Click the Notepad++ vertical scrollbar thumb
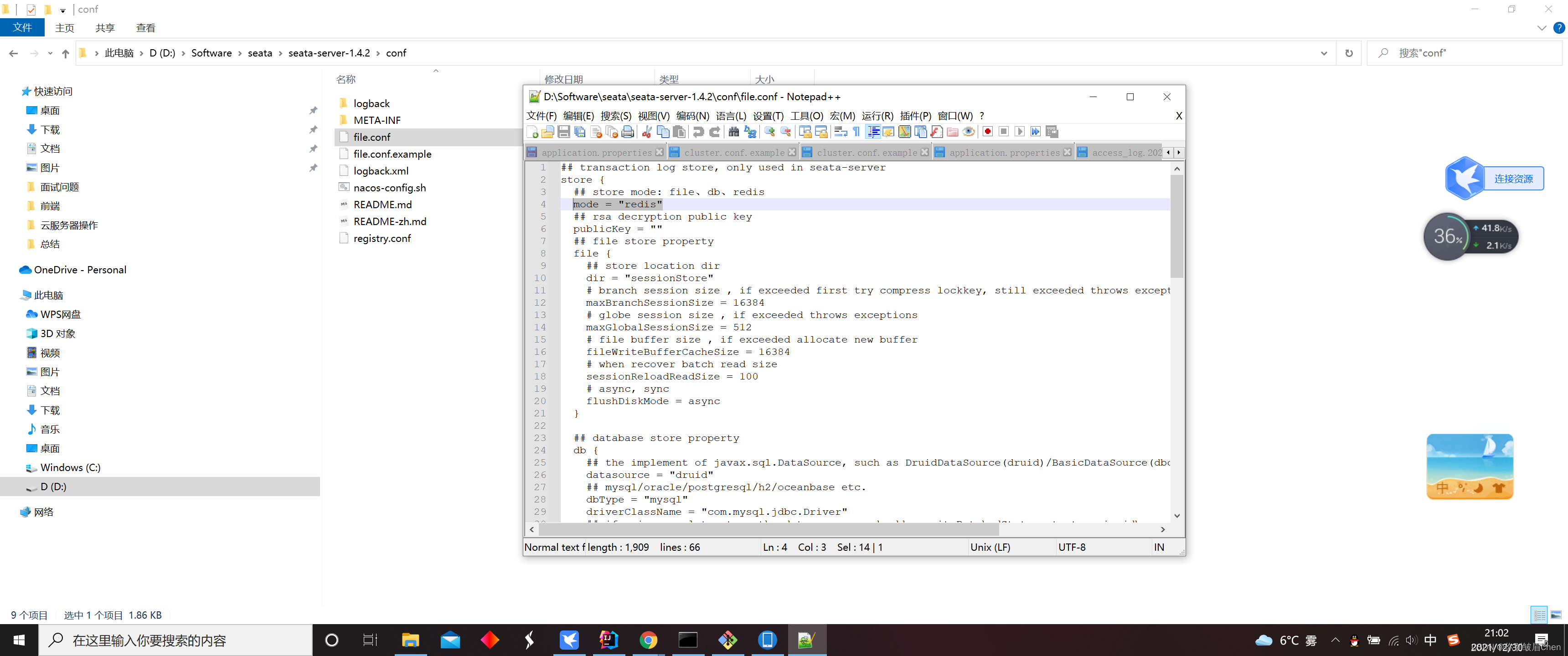This screenshot has height=656, width=1568. pos(1176,225)
